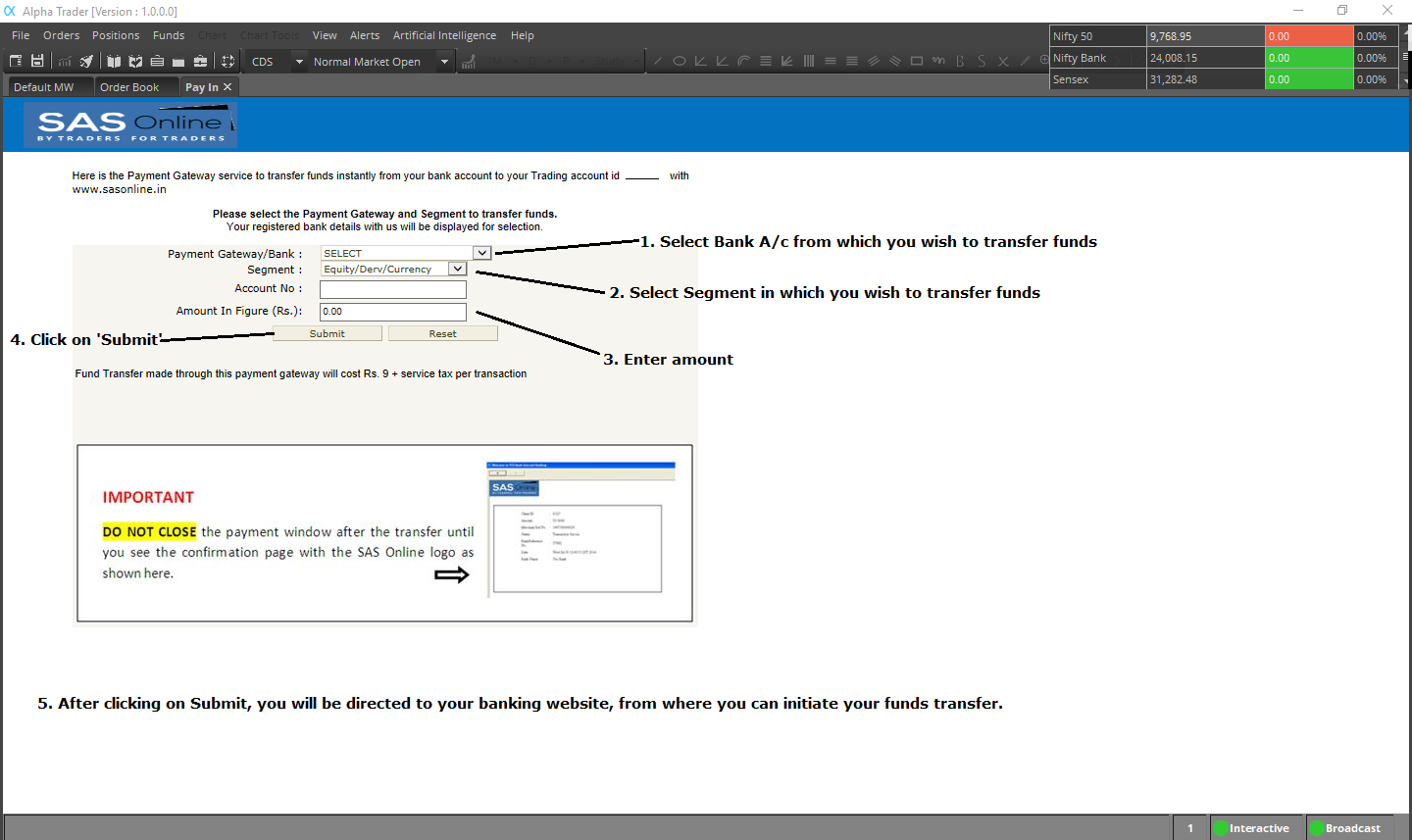Click the S sell marker tool
The width and height of the screenshot is (1412, 840).
click(982, 61)
